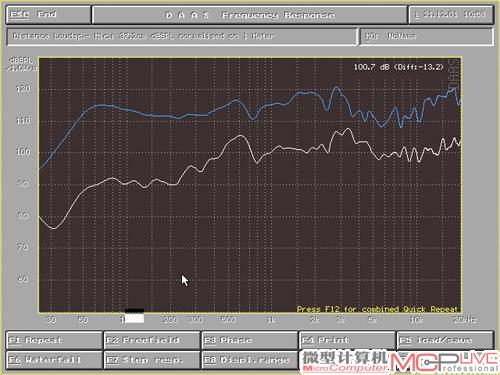The height and width of the screenshot is (375, 500).
Task: Click F4 Print button
Action: tap(347, 340)
